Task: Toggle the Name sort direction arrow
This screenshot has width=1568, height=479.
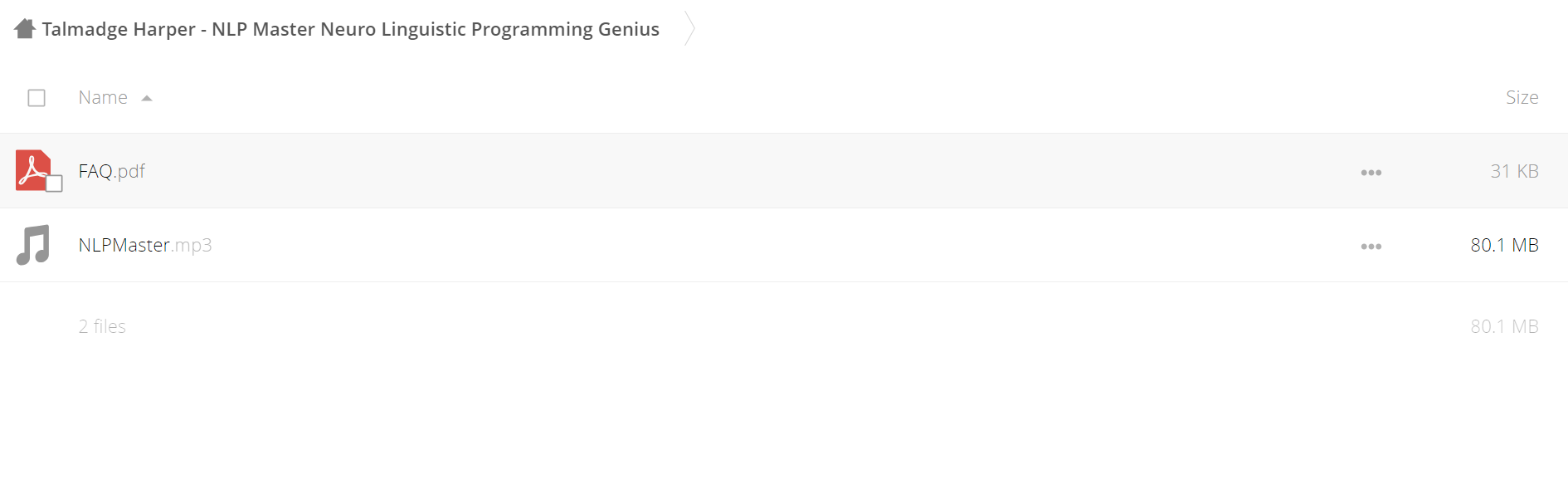Action: tap(147, 98)
